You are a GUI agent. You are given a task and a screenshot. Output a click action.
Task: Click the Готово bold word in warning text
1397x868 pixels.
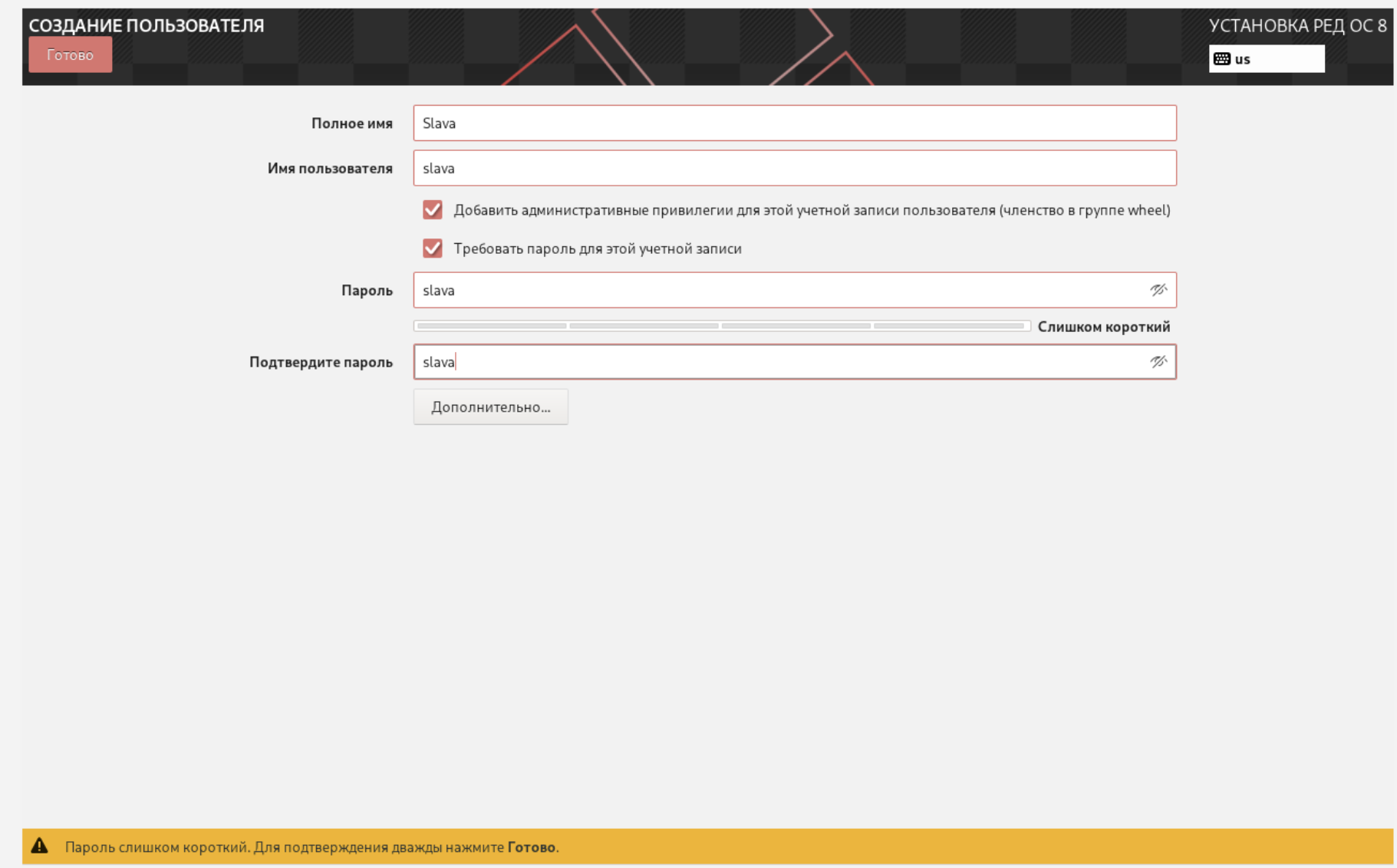click(x=531, y=847)
